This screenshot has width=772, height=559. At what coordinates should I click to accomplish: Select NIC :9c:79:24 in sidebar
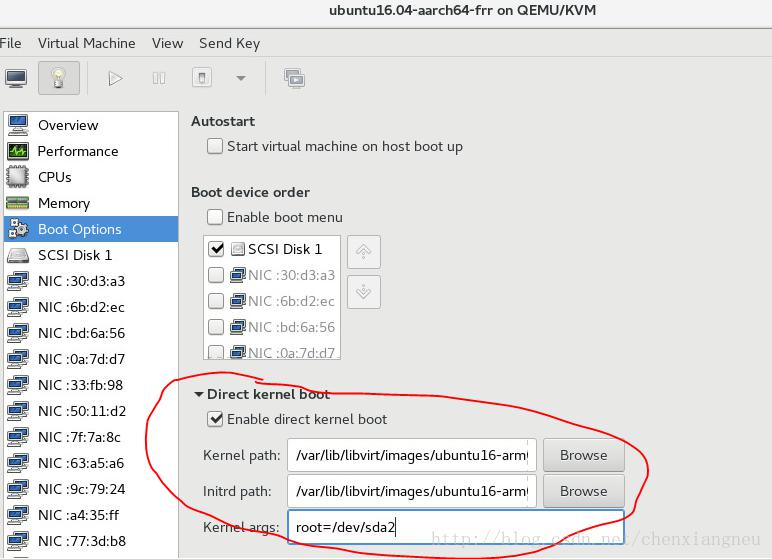[91, 489]
